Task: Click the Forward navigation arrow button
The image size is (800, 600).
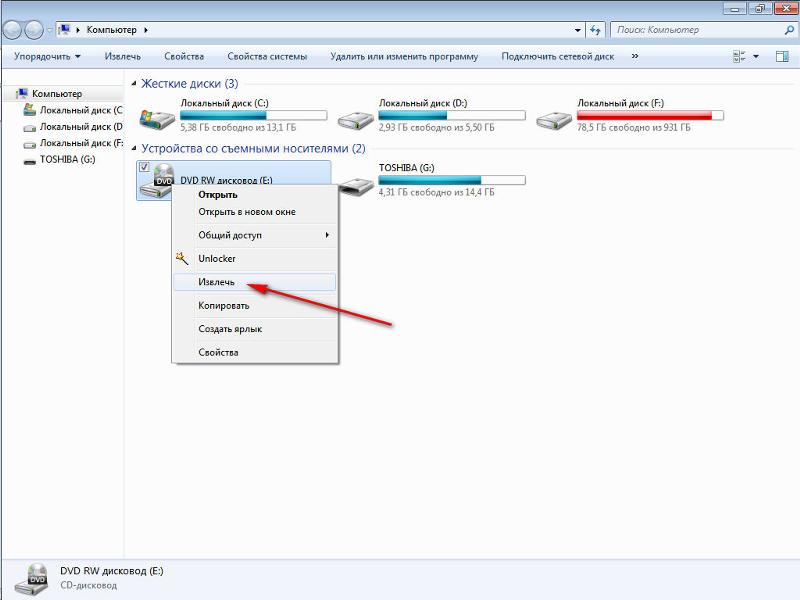Action: (x=34, y=30)
